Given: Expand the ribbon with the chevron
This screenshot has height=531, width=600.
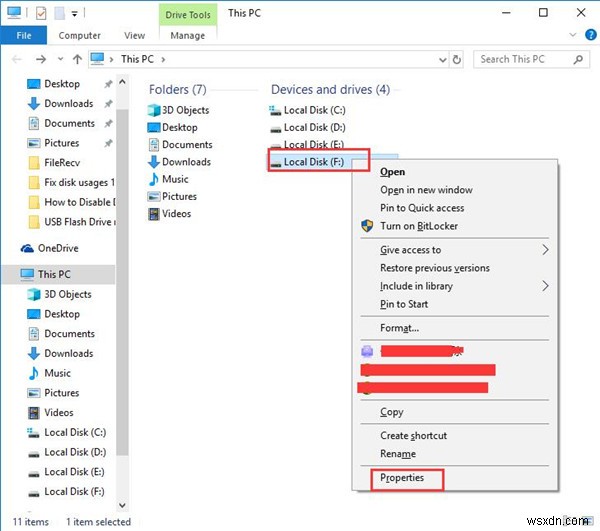Looking at the screenshot, I should tap(573, 35).
